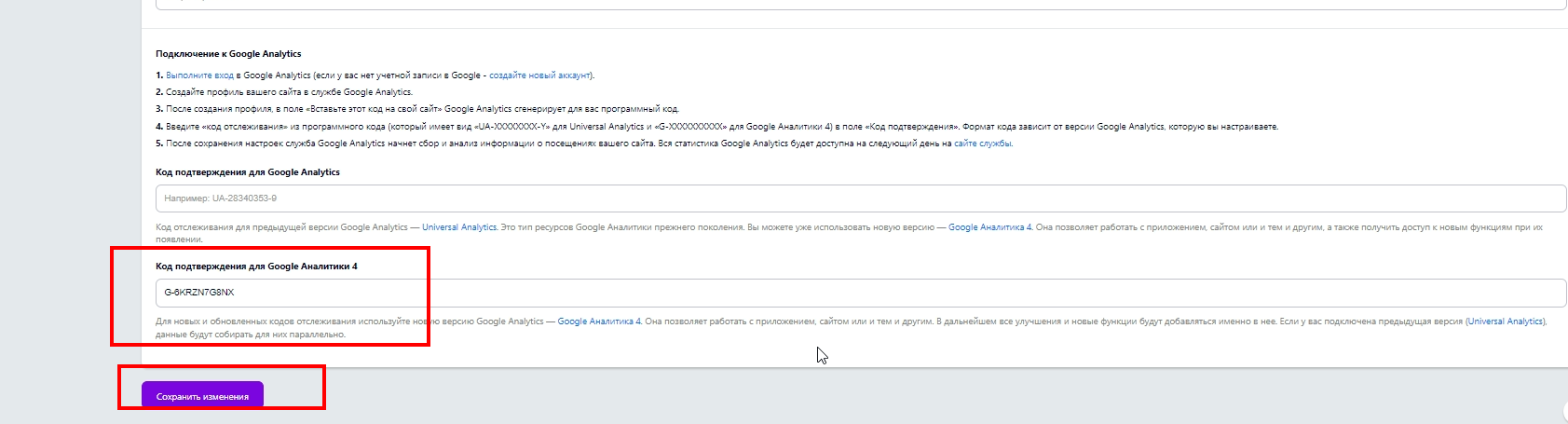Click label 'Код подтверждения для Google Аналитики 4'
The image size is (1568, 424).
coord(256,267)
